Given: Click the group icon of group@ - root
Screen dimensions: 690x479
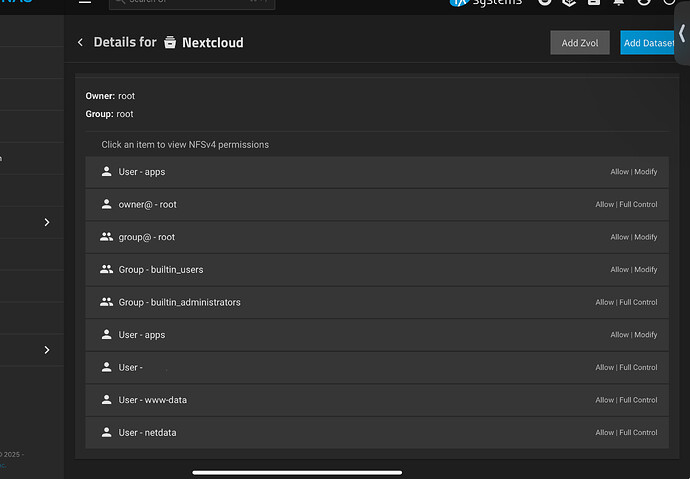Looking at the screenshot, I should coord(106,237).
